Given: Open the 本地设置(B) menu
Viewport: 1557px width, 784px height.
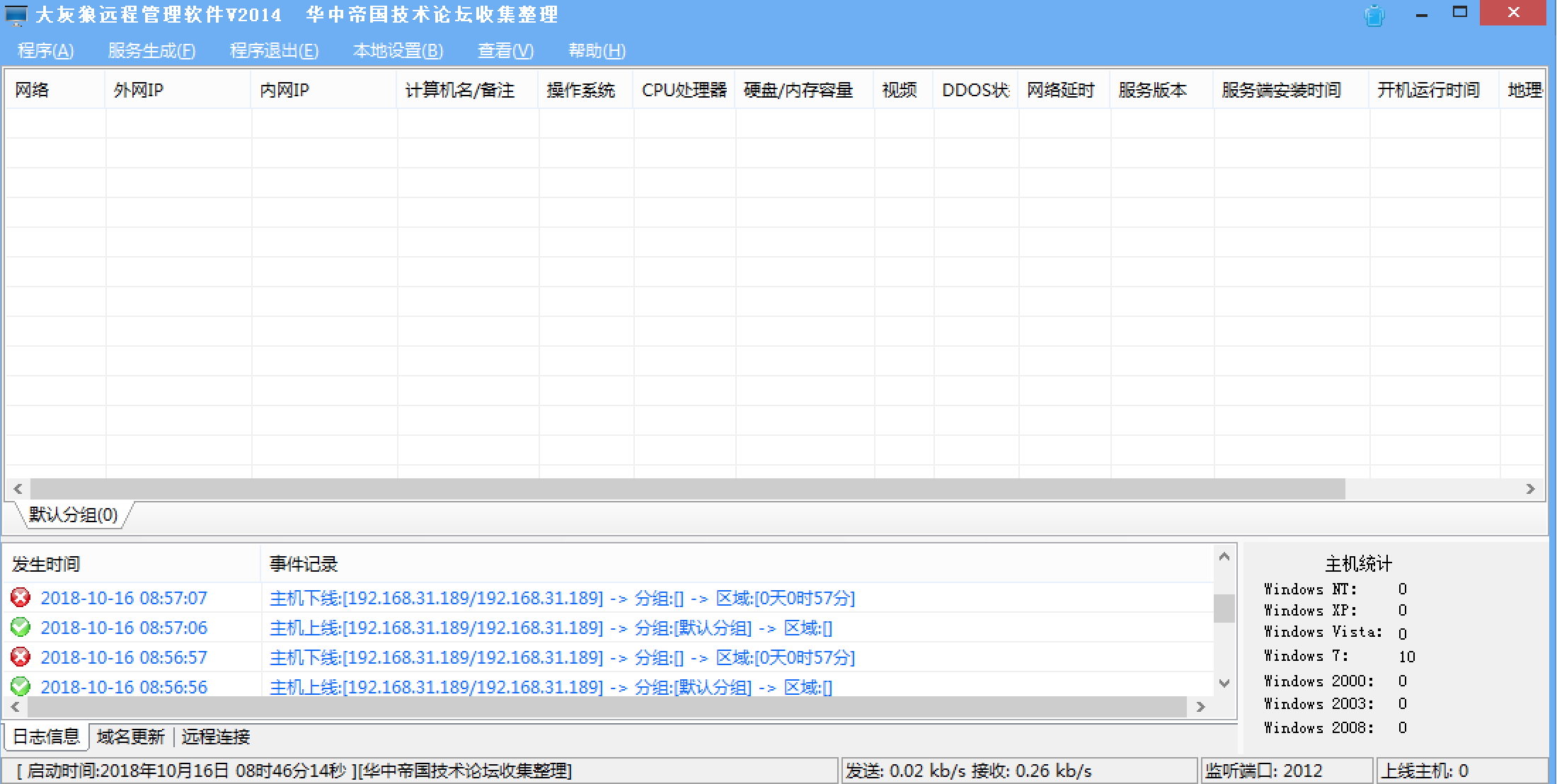Looking at the screenshot, I should 398,51.
